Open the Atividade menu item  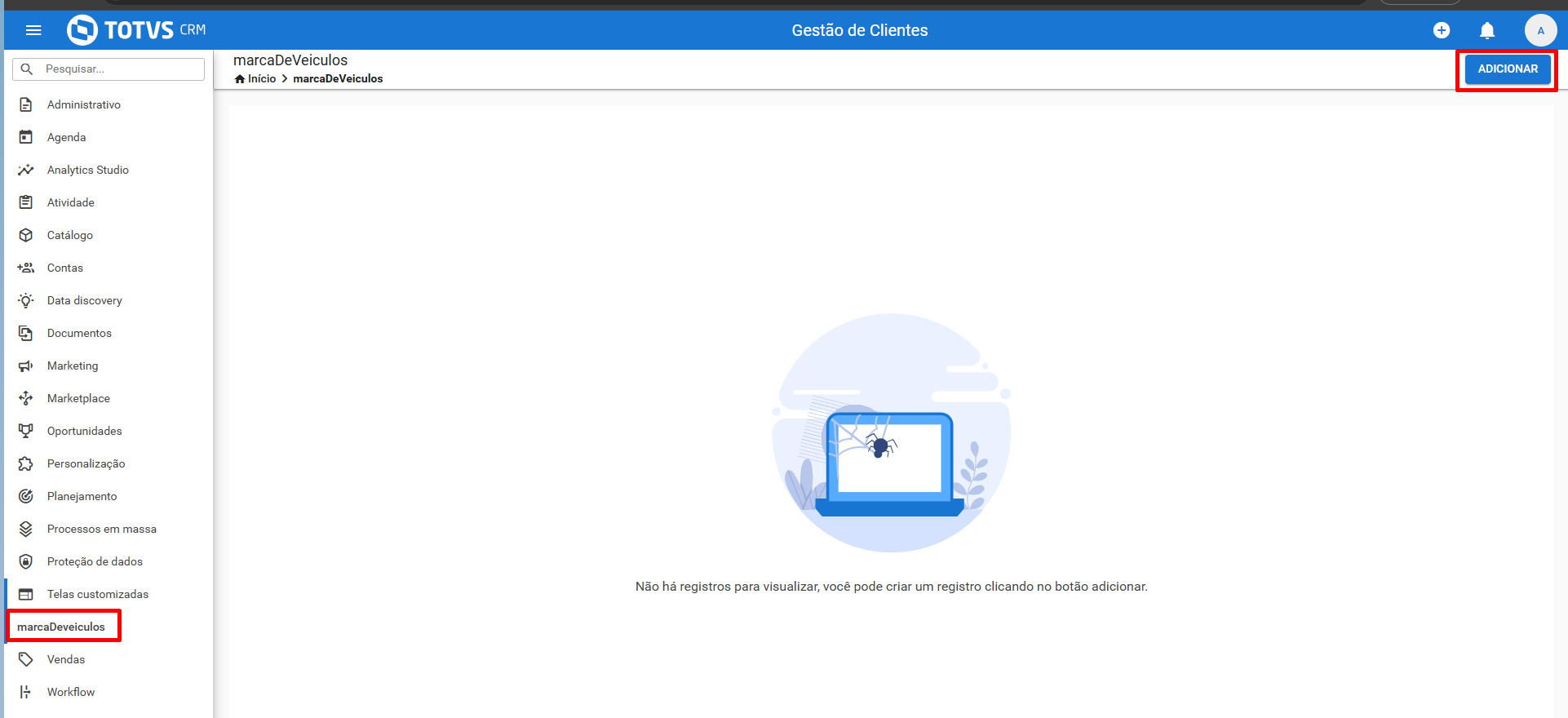[109, 202]
